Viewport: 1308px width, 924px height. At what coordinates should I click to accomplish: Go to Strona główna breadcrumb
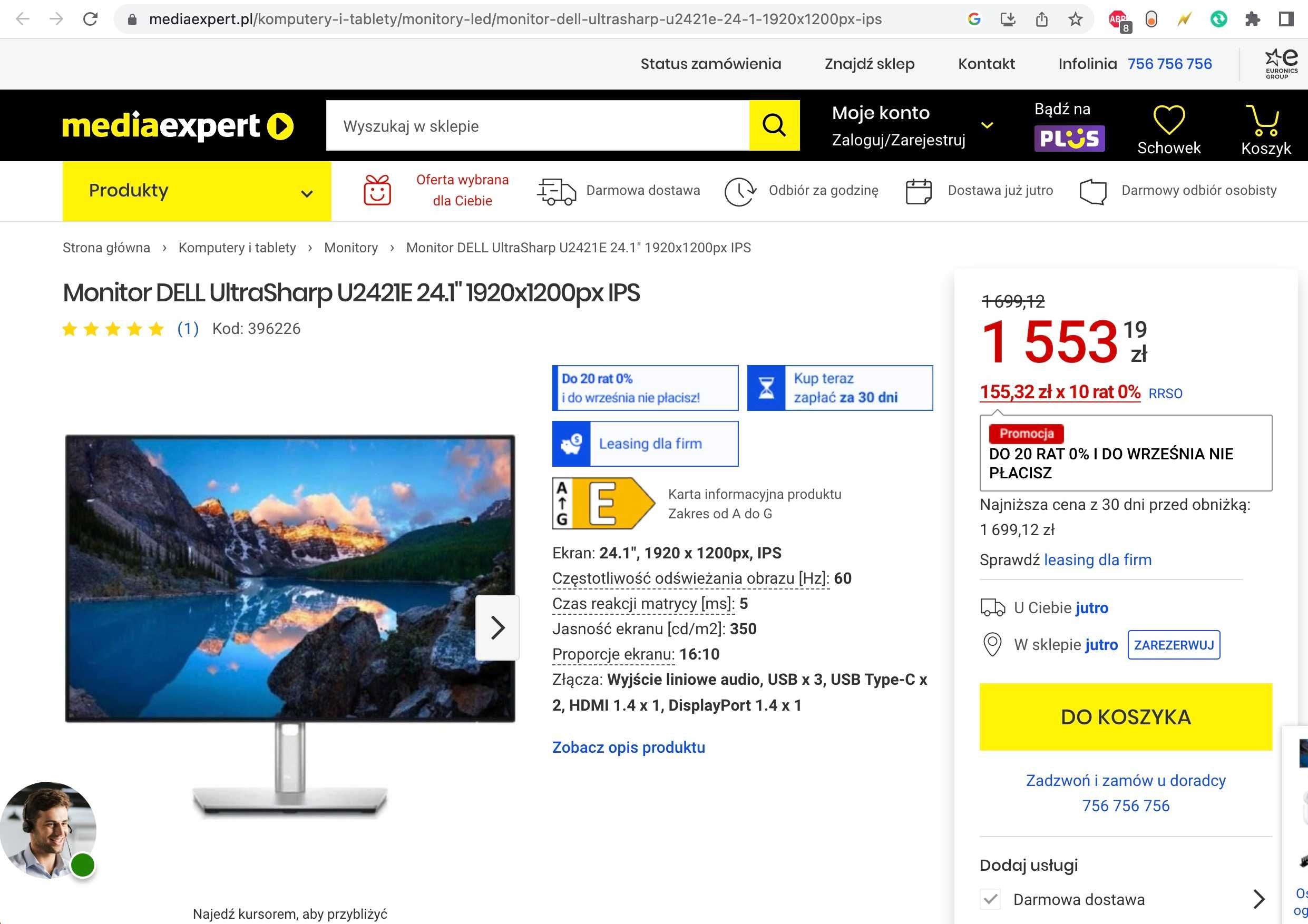click(x=106, y=248)
